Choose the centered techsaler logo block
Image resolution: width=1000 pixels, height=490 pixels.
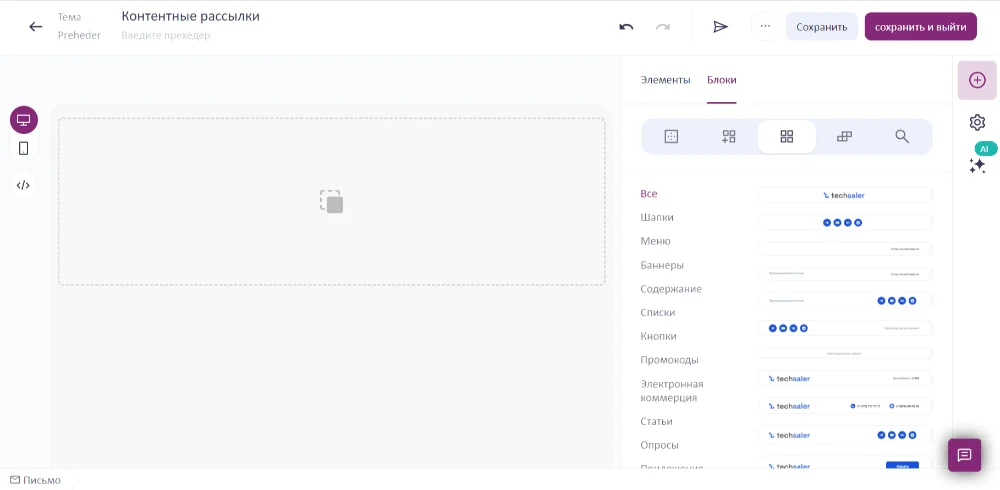[845, 195]
